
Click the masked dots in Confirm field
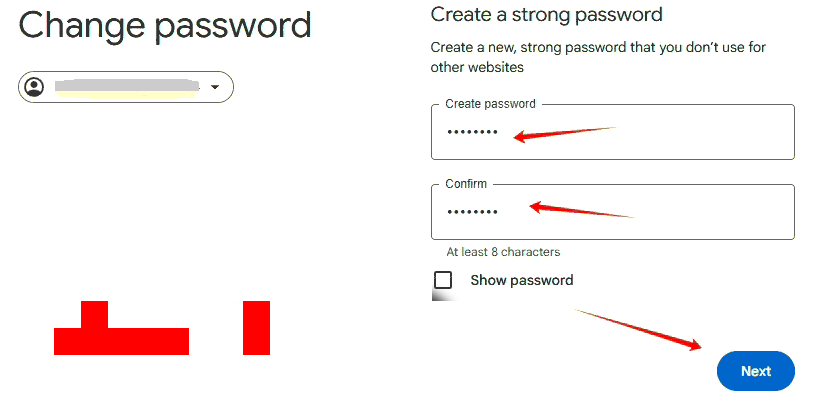(472, 212)
